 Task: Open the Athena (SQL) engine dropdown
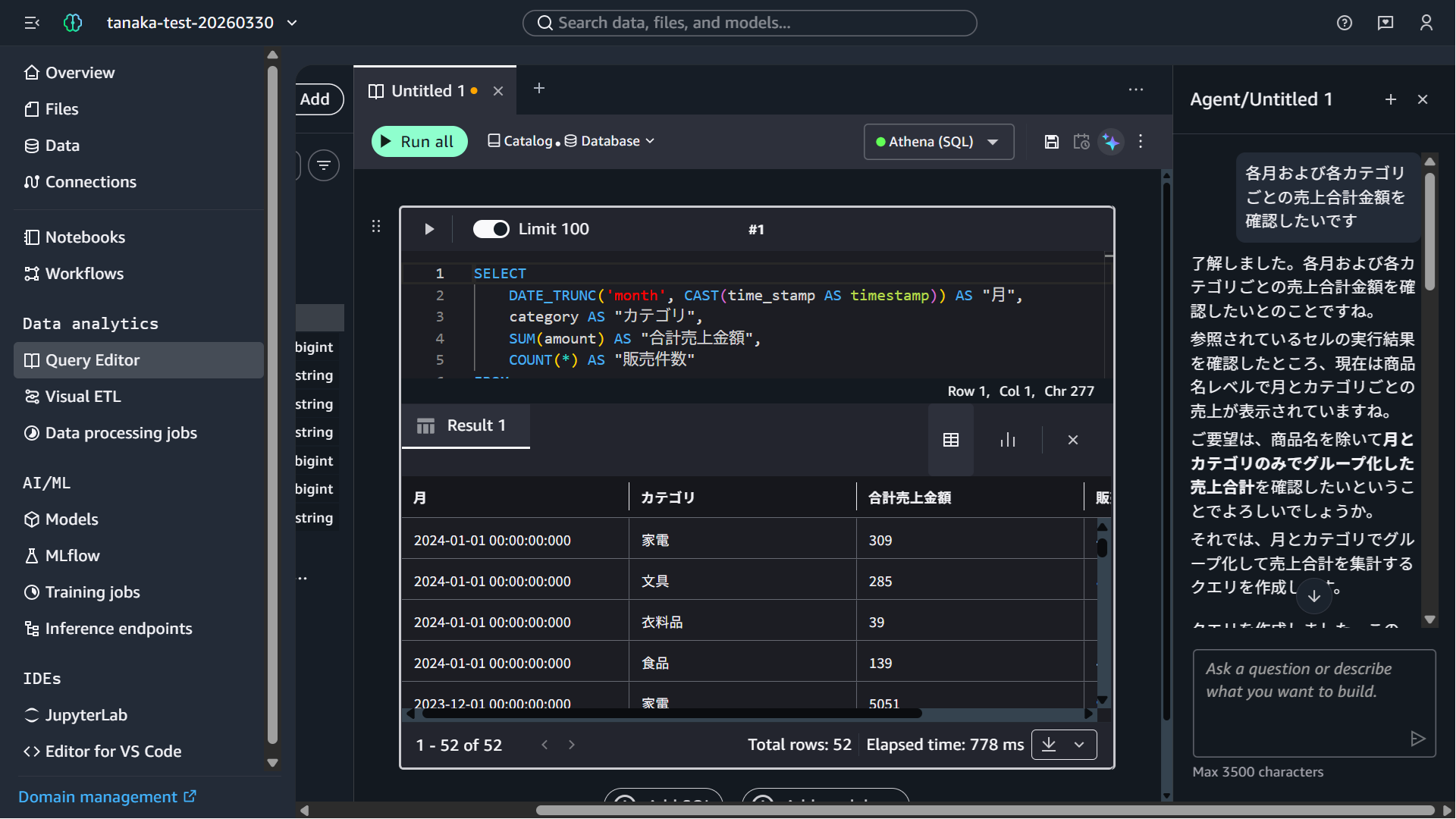pyautogui.click(x=939, y=142)
